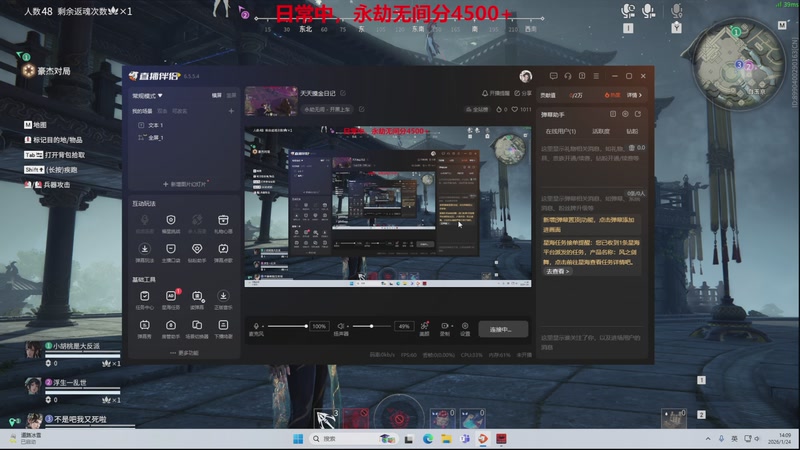Open Windows Start menu on taskbar
Viewport: 800px width, 450px height.
(x=298, y=439)
